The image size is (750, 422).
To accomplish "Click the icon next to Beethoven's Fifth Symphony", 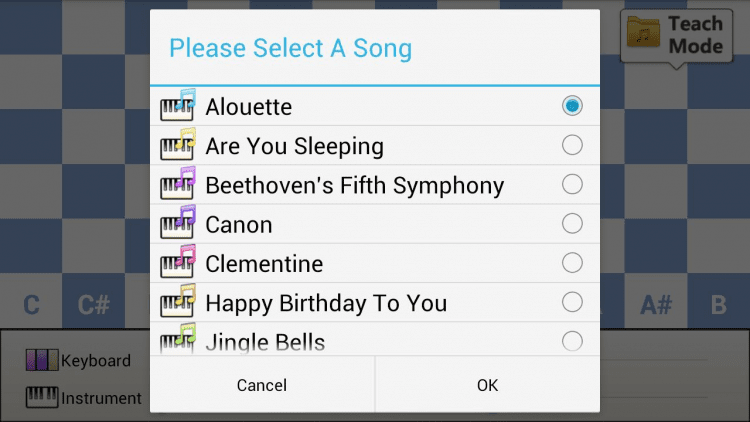I will coord(178,185).
